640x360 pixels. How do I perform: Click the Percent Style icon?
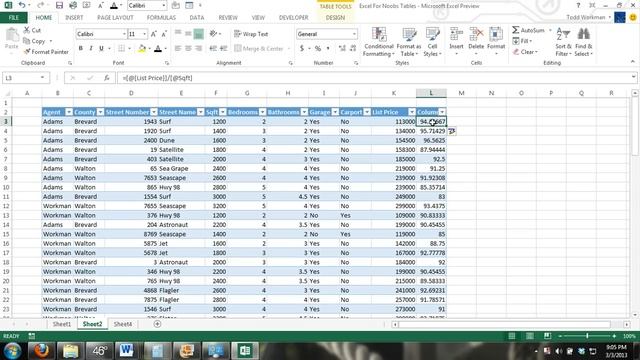(x=318, y=49)
